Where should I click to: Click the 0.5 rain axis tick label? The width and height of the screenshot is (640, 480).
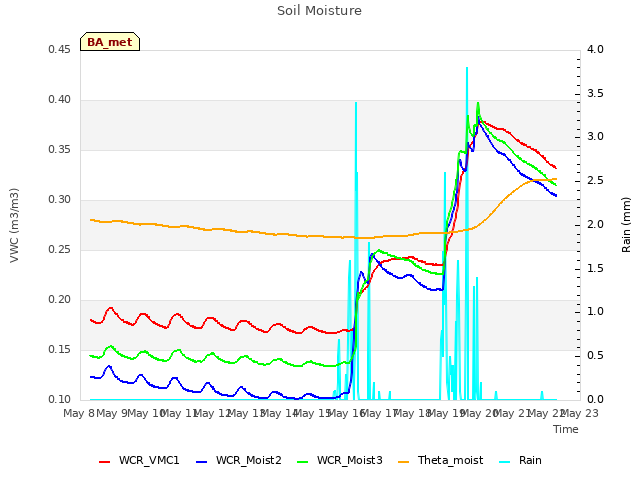pyautogui.click(x=595, y=356)
